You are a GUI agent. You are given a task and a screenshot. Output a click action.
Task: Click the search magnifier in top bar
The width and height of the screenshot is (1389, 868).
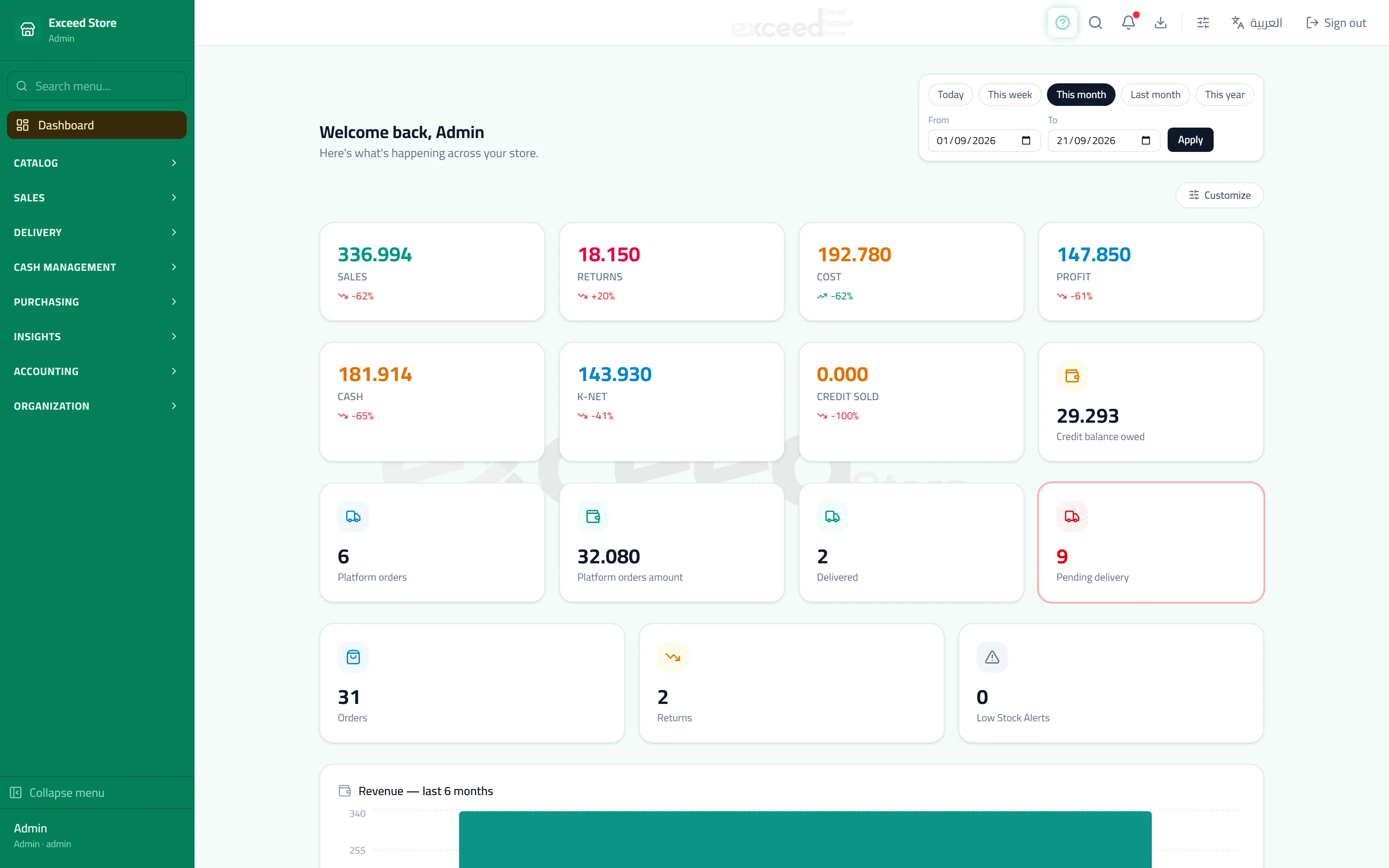[x=1095, y=23]
